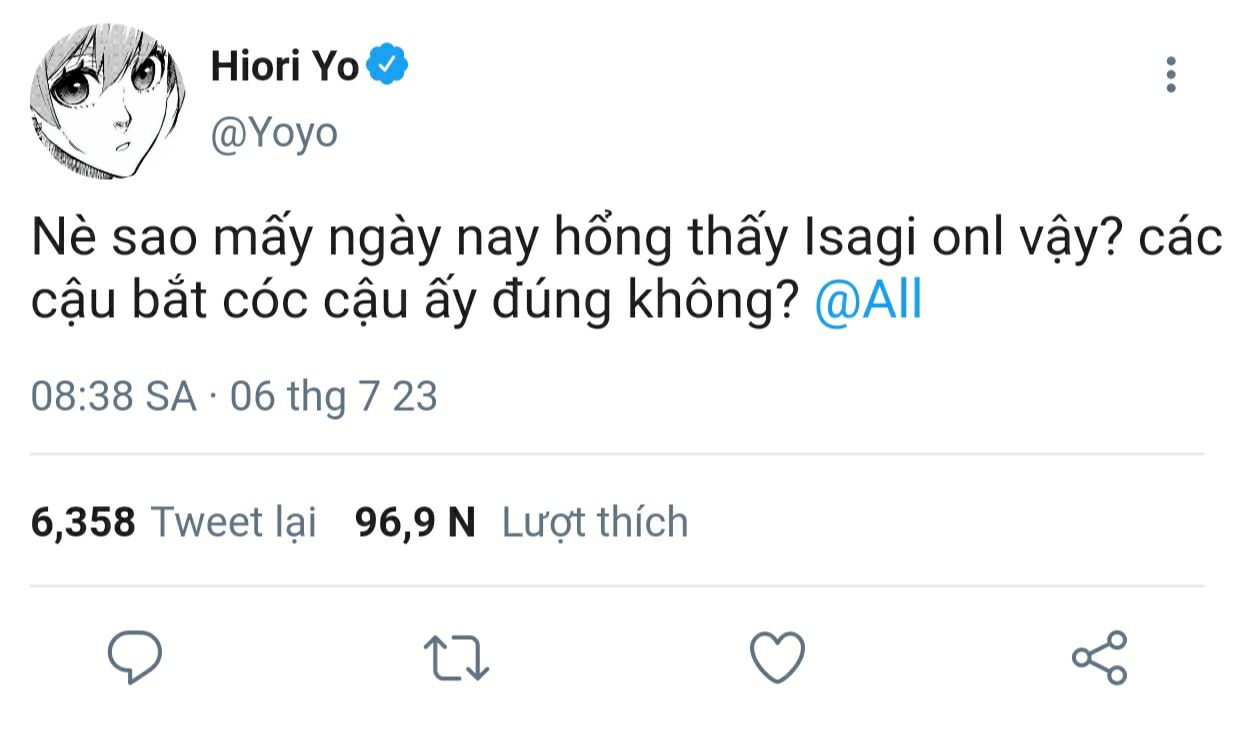Viewport: 1234px width, 729px height.
Task: Click the 08:38 SA timestamp
Action: 113,397
